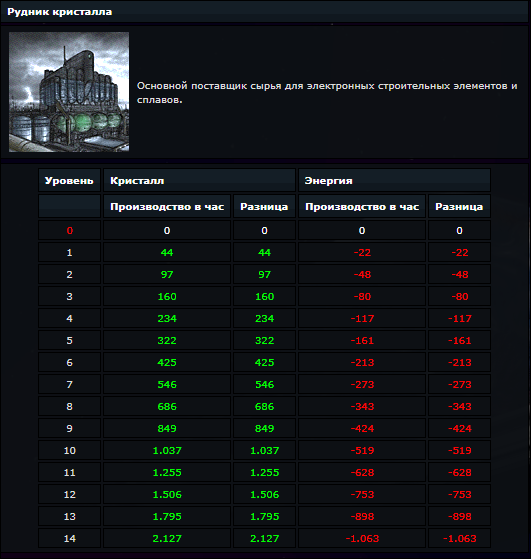Click crystal hourly production 322 for level 5
The image size is (531, 559).
pyautogui.click(x=167, y=340)
